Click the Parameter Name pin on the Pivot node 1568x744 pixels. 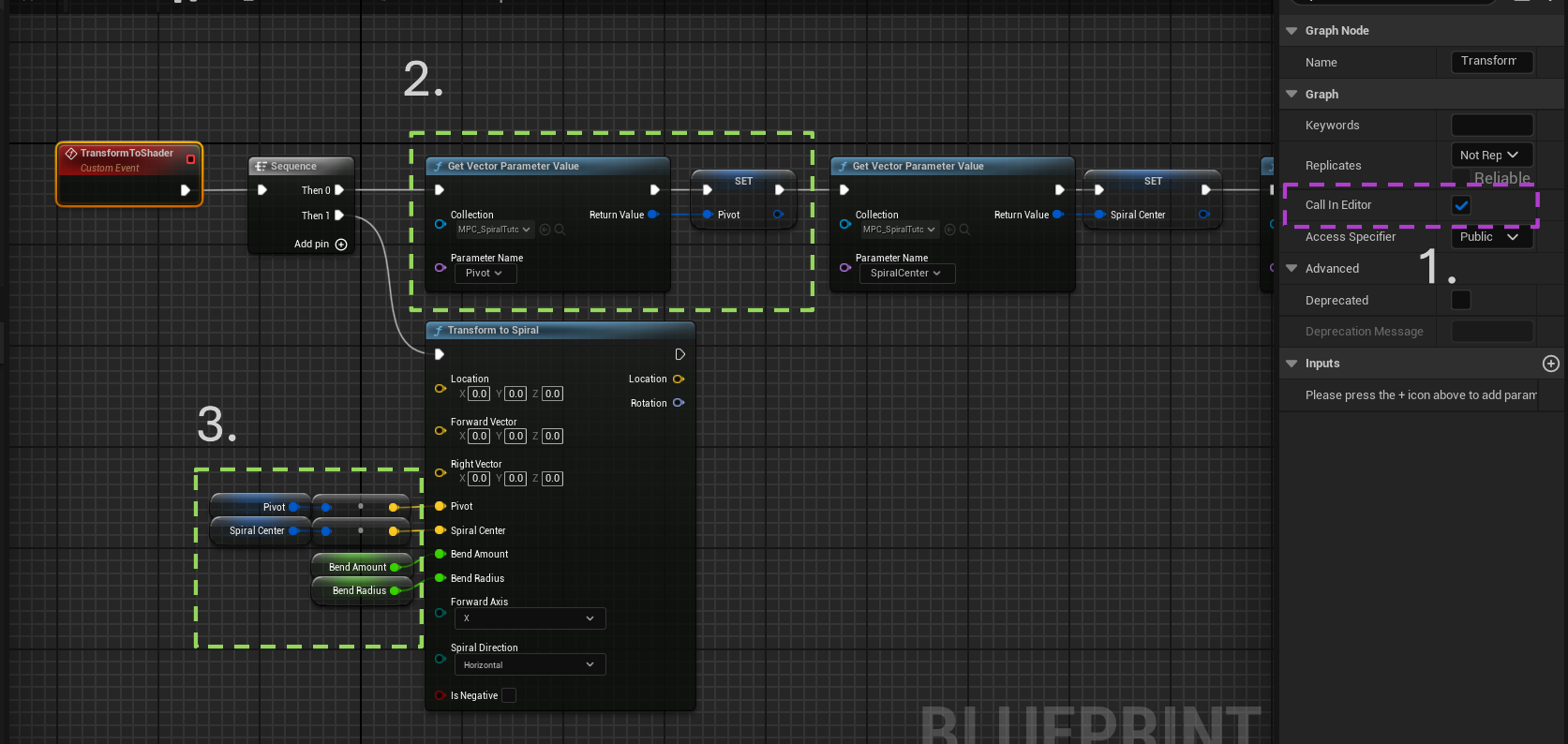(441, 268)
